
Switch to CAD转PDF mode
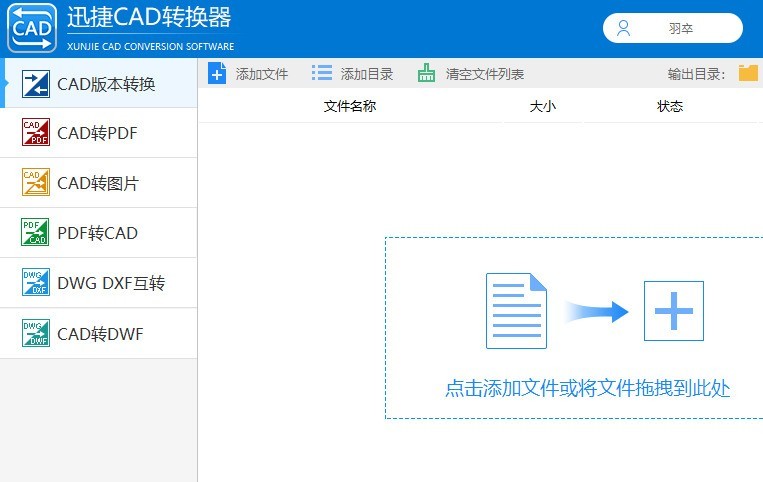99,133
